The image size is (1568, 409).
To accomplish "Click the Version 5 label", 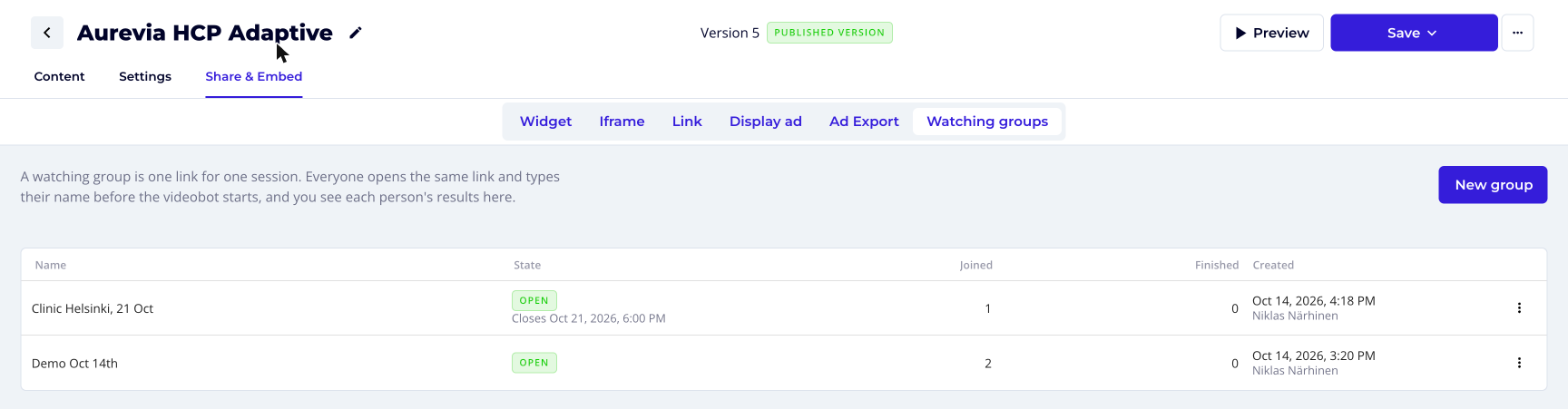I will 730,32.
